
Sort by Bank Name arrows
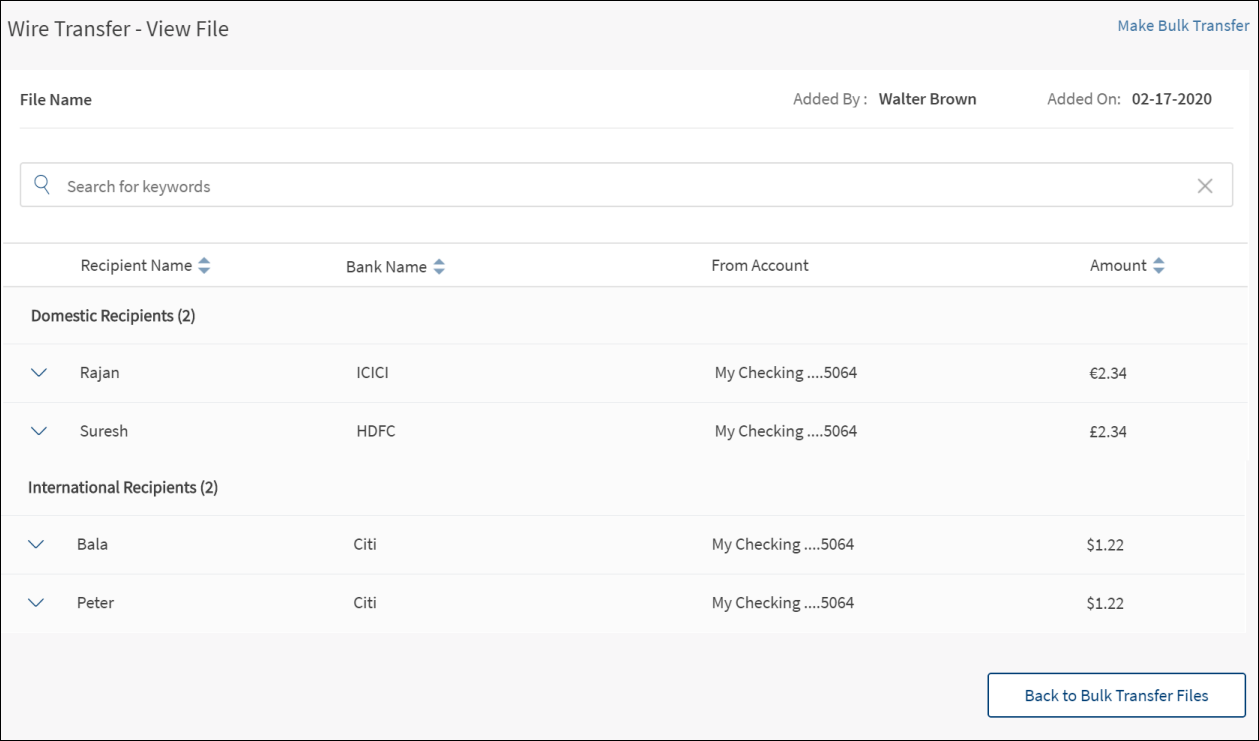point(439,267)
